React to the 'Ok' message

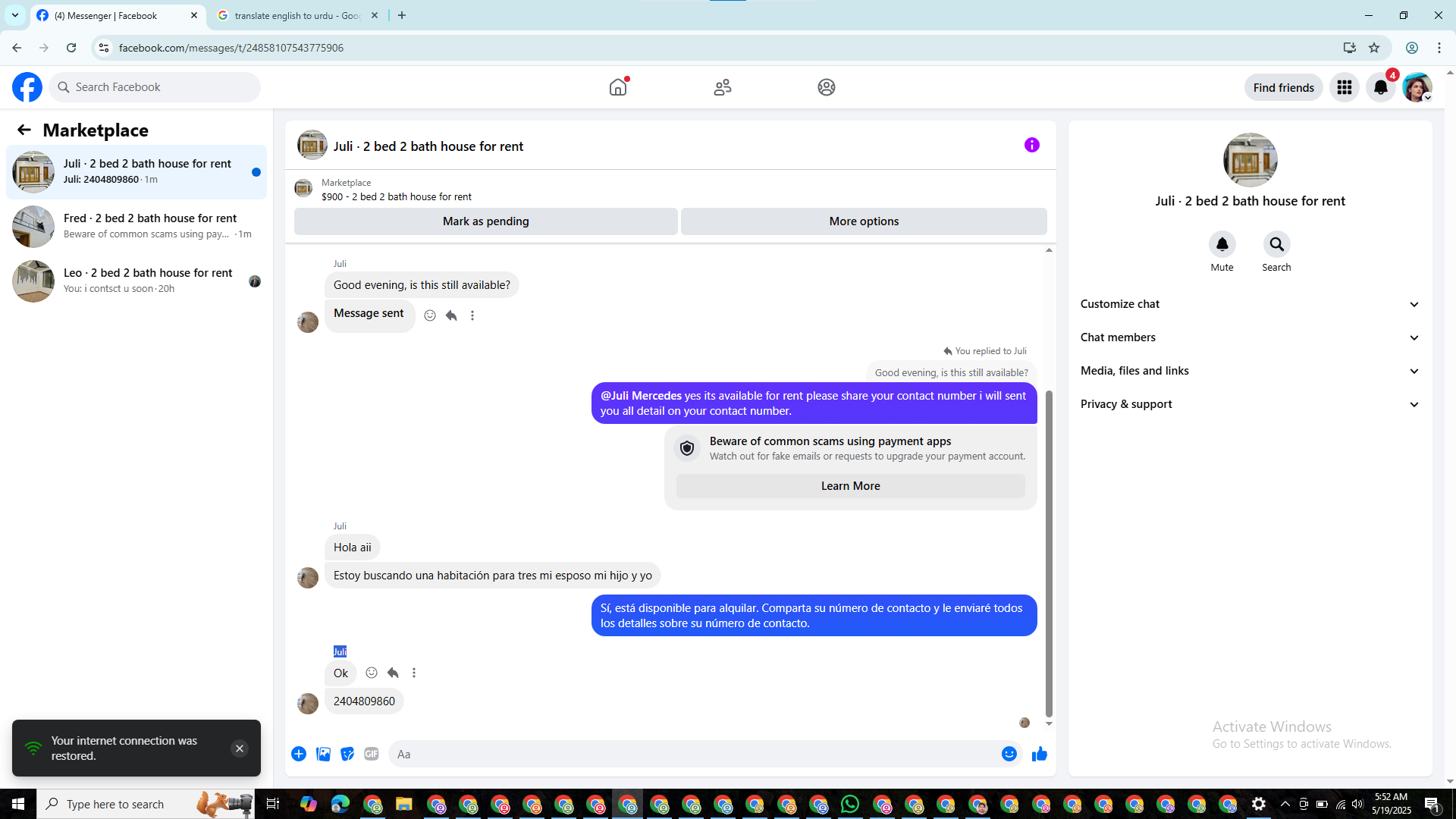[x=372, y=673]
